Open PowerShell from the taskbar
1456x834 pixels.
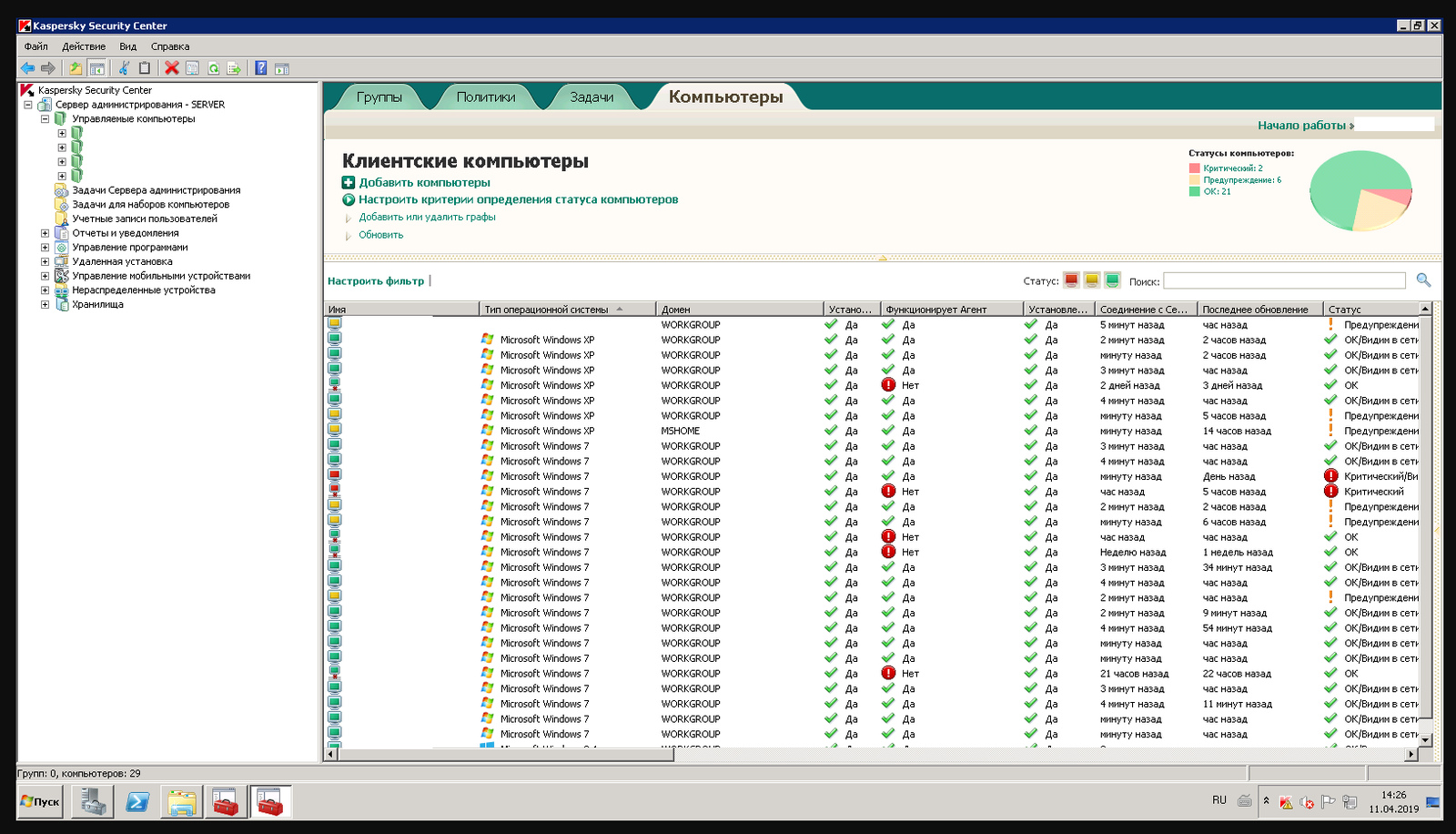(x=137, y=801)
